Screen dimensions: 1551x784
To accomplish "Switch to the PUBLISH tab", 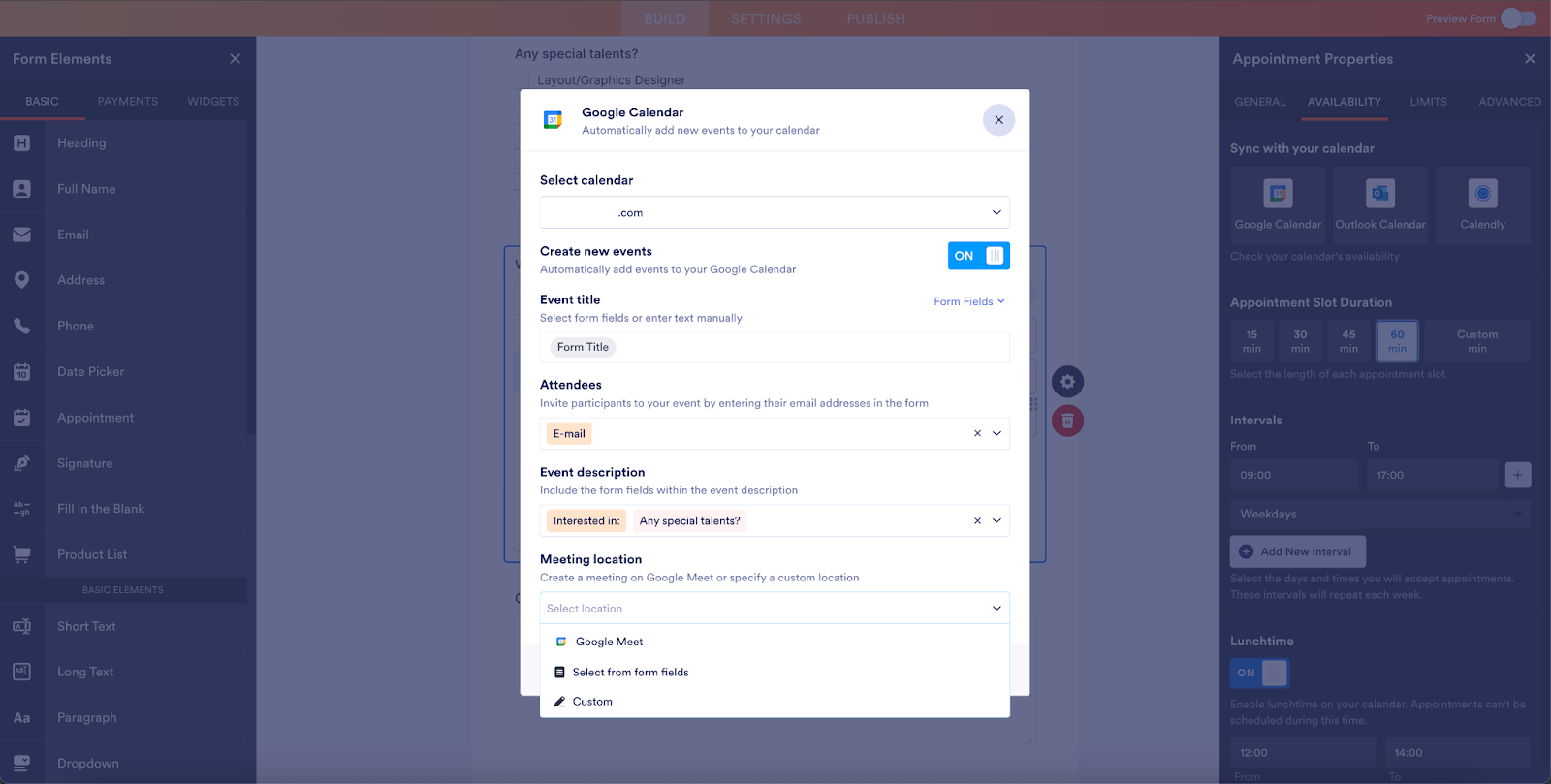I will 876,18.
